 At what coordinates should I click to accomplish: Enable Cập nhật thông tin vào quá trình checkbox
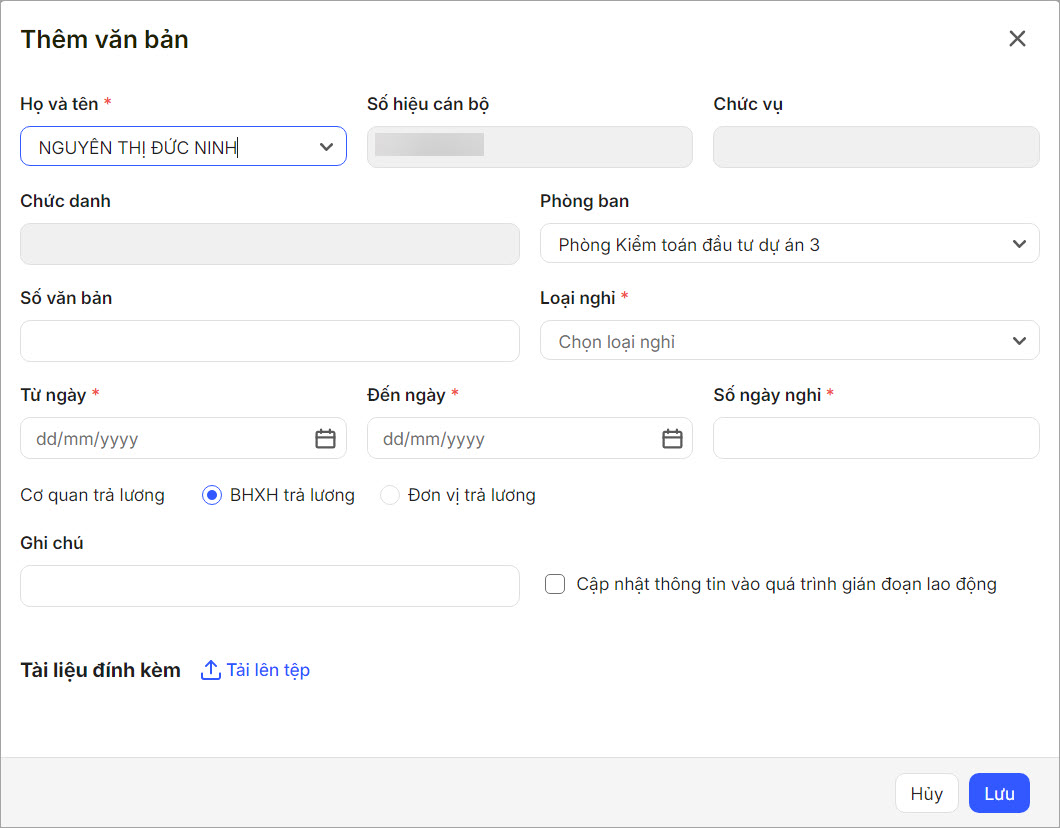point(555,584)
